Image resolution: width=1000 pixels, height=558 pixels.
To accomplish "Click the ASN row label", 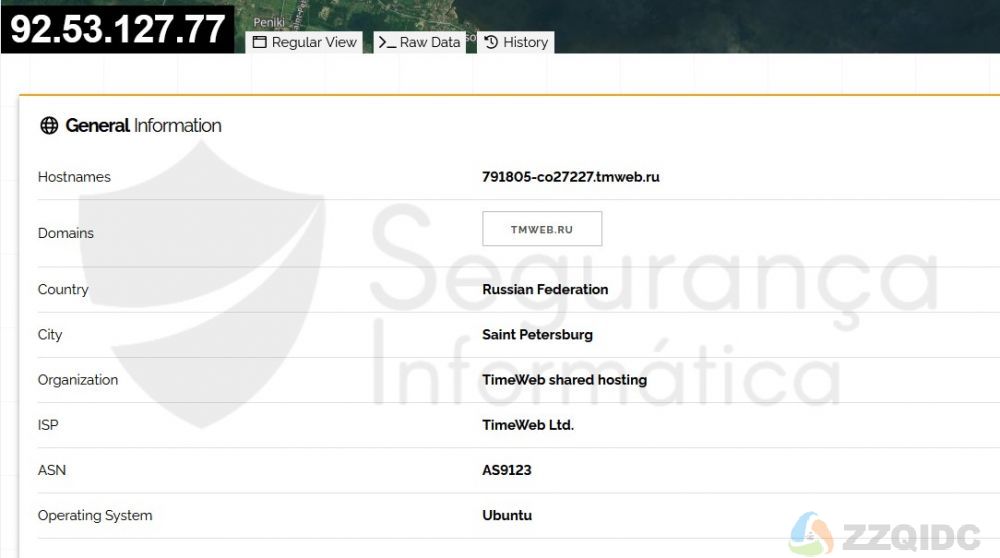I will (x=52, y=470).
